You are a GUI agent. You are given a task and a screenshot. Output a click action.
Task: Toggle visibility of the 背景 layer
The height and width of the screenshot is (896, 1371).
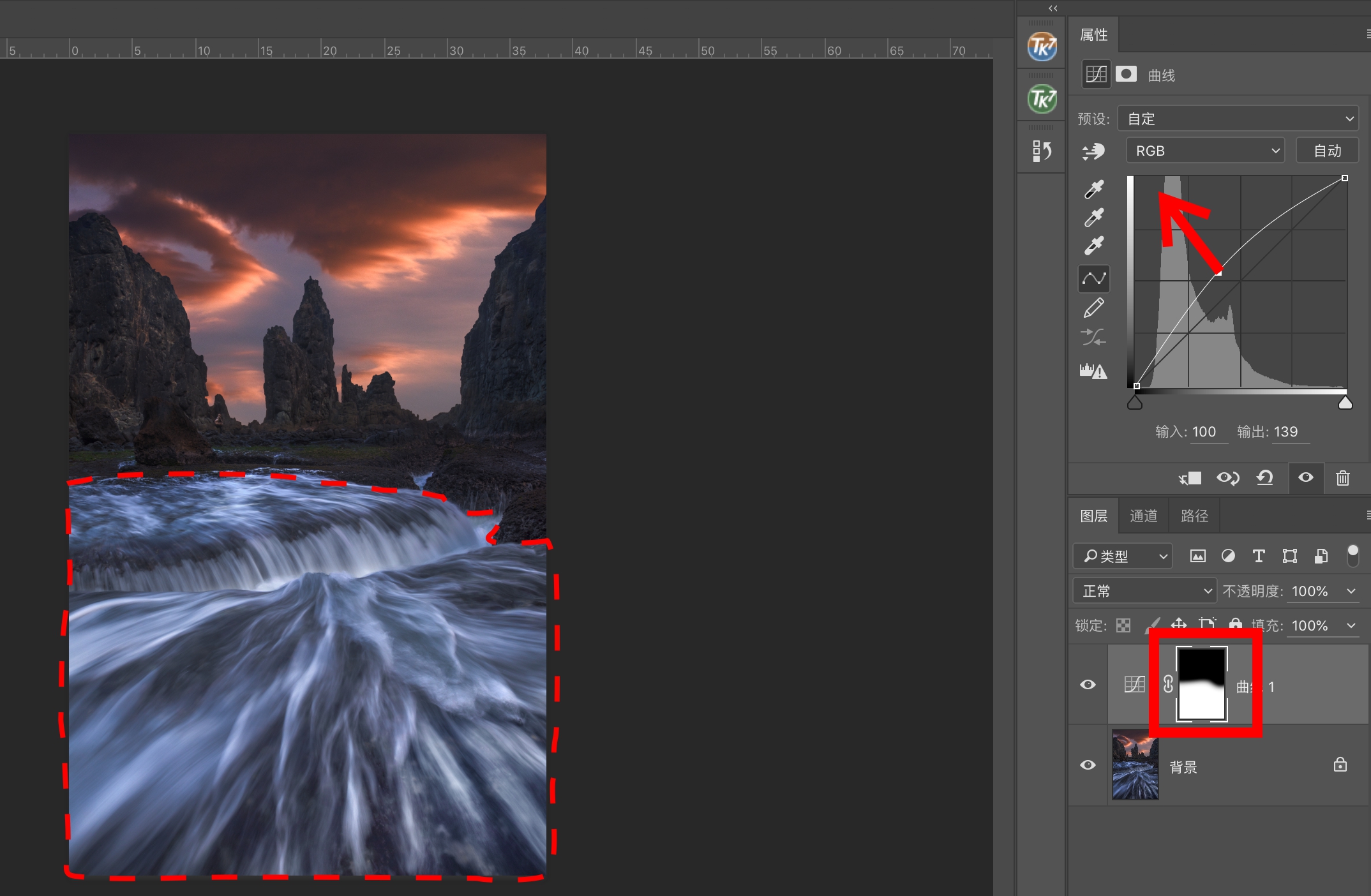click(x=1088, y=765)
